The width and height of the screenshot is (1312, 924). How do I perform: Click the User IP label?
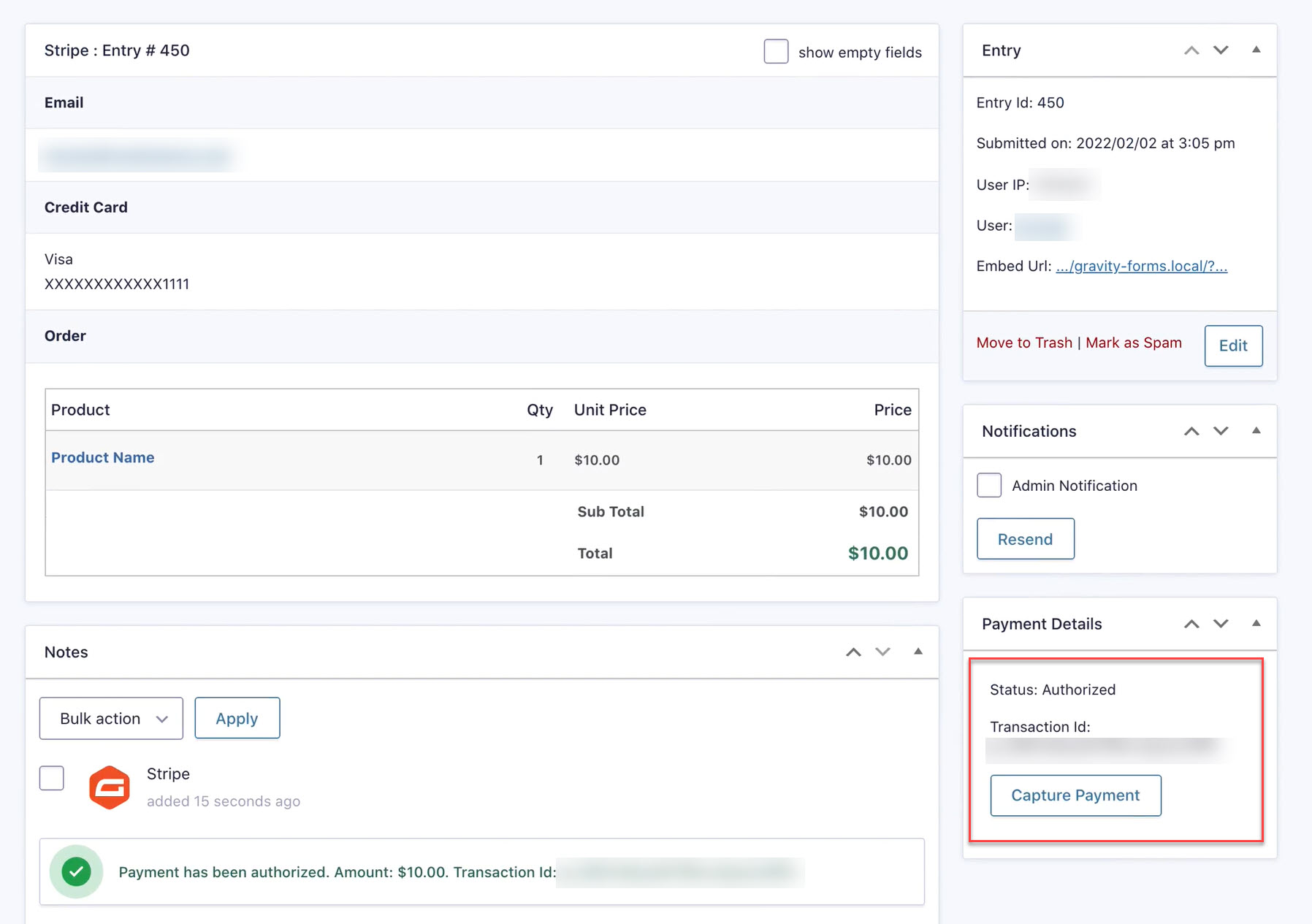tap(1003, 185)
